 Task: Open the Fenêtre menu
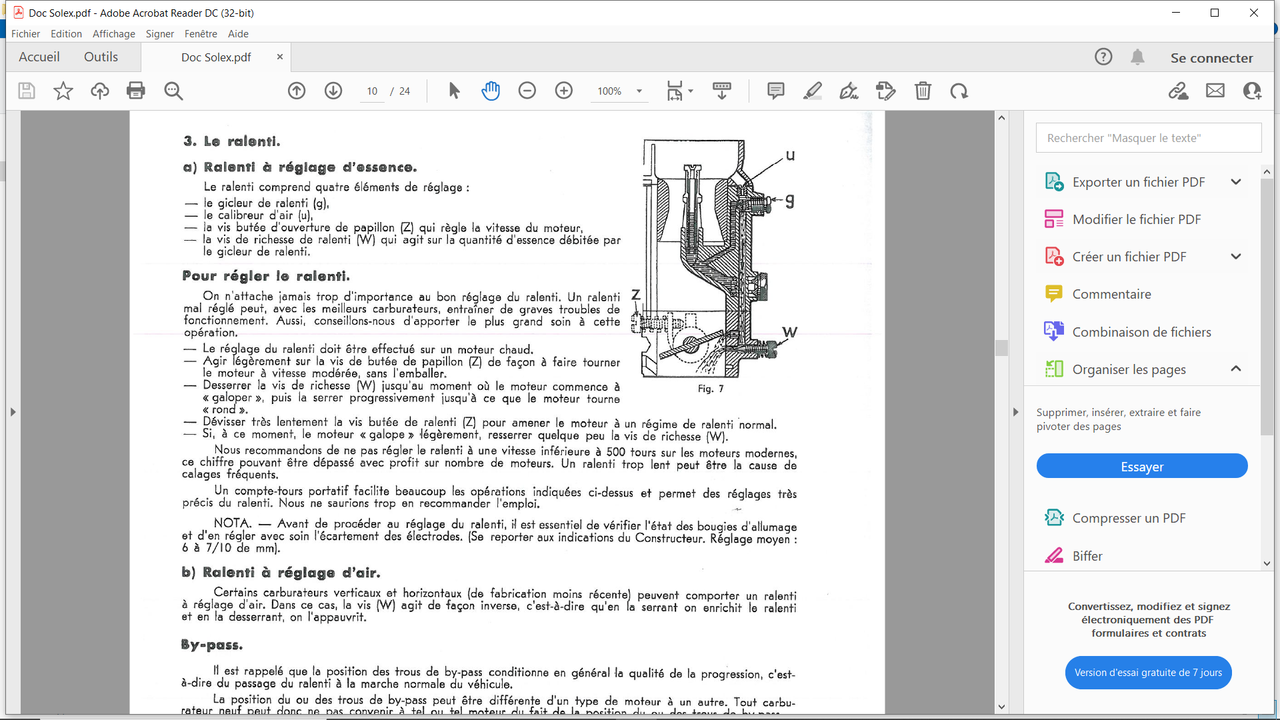(x=201, y=34)
